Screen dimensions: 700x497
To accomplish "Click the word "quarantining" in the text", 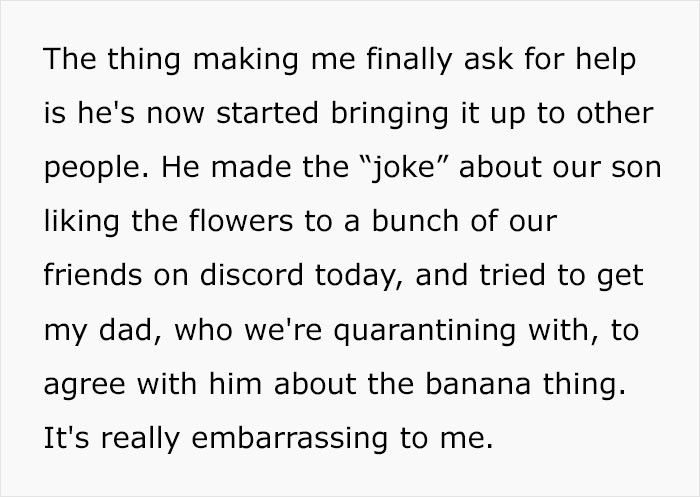I will coord(425,331).
